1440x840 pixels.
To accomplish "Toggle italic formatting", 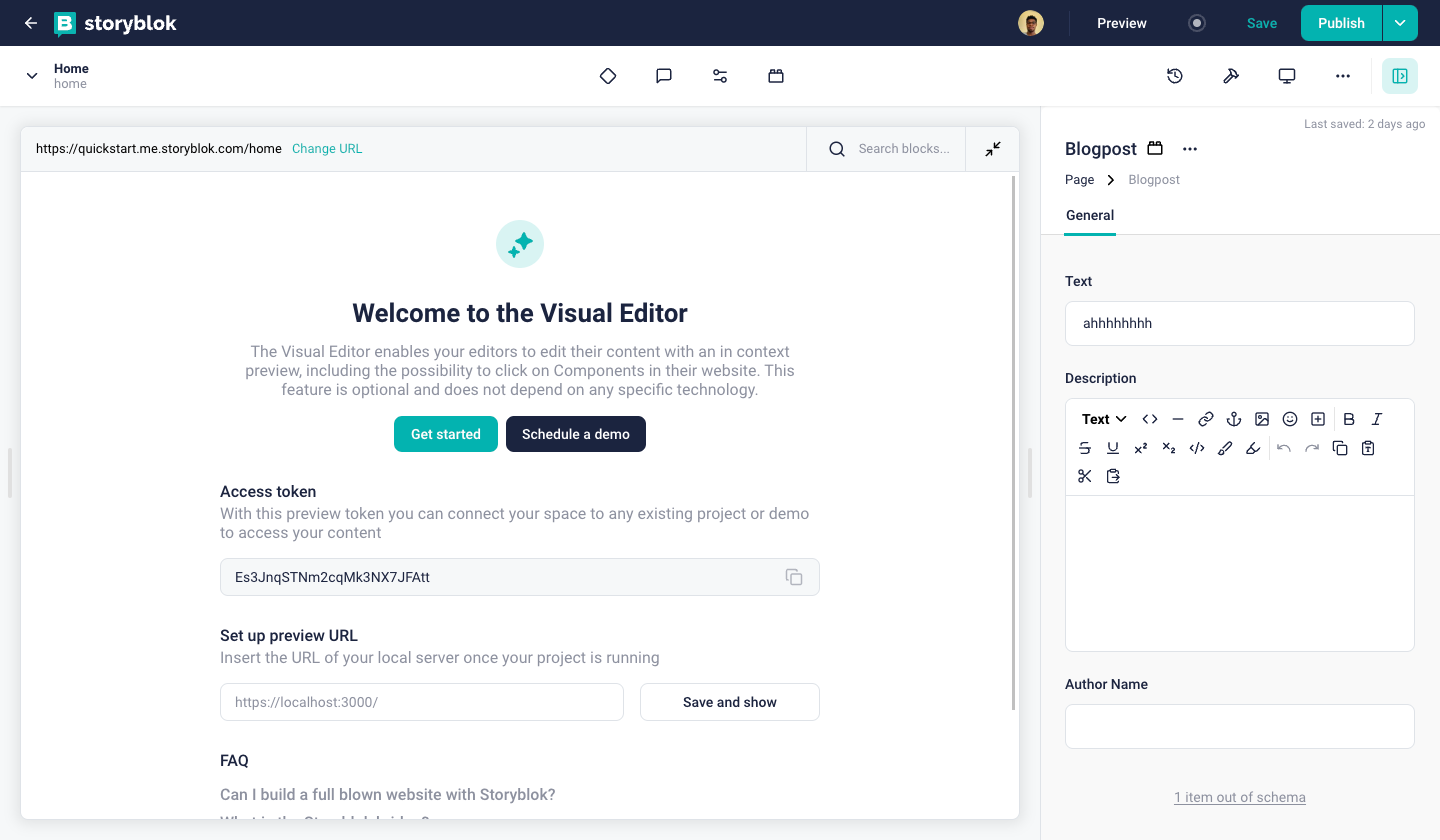I will click(x=1377, y=419).
